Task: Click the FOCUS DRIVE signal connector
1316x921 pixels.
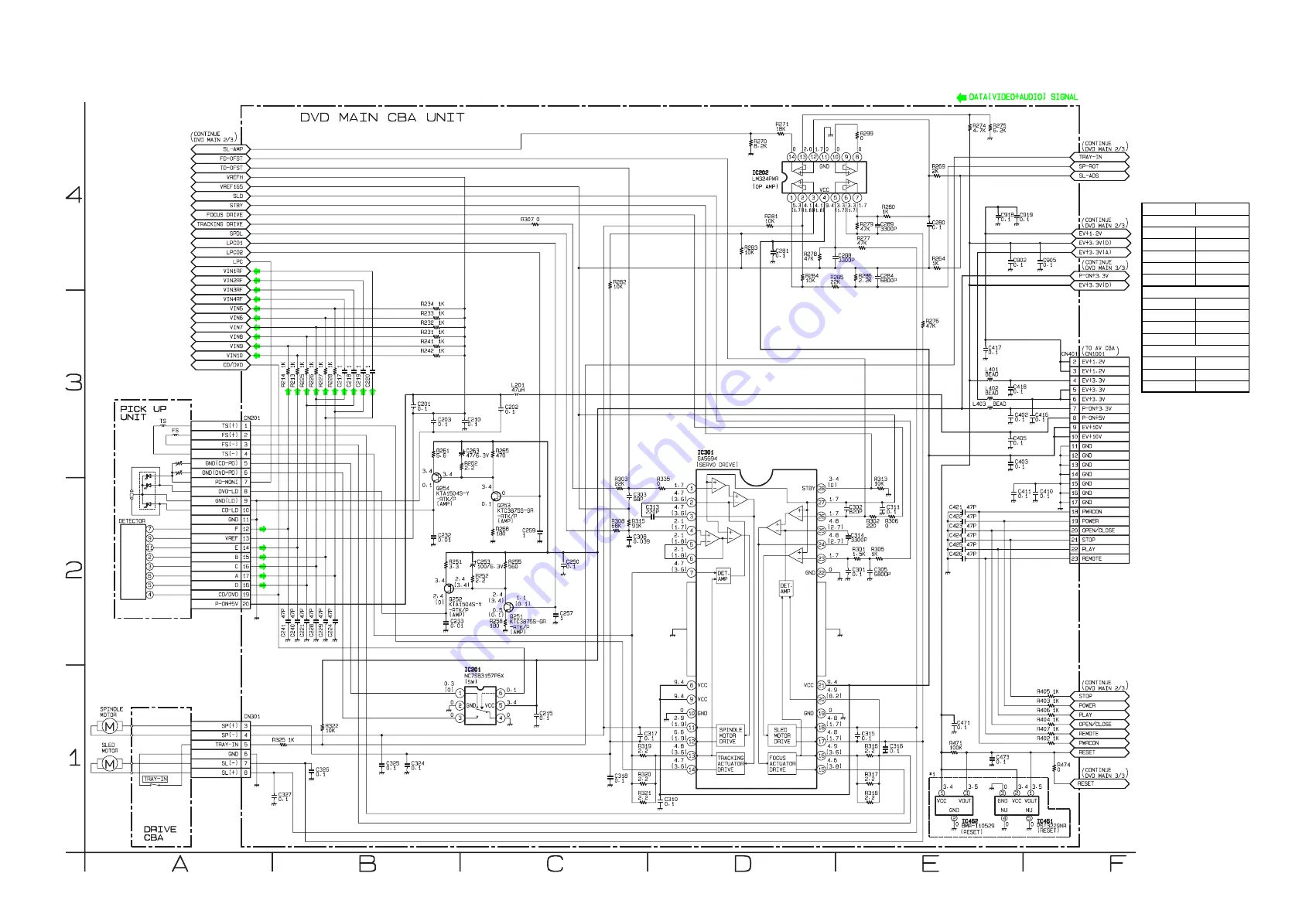Action: coord(221,215)
